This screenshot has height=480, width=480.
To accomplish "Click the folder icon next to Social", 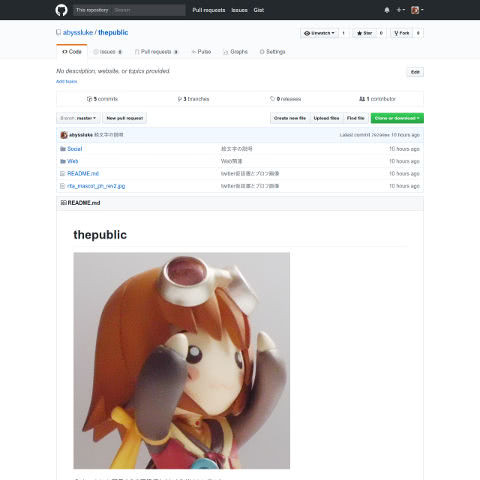I will [63, 149].
